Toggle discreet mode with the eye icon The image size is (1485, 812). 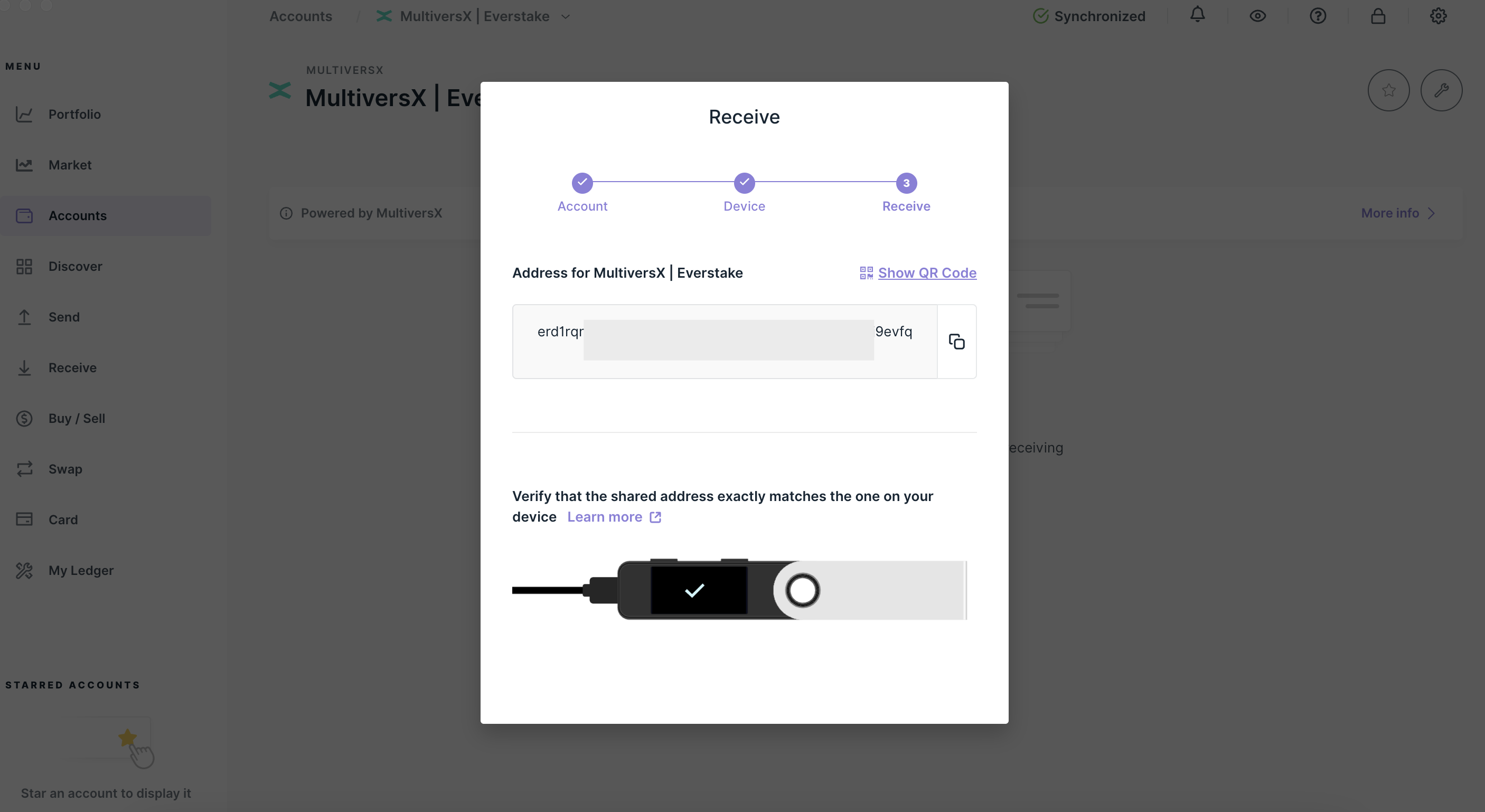(x=1258, y=15)
